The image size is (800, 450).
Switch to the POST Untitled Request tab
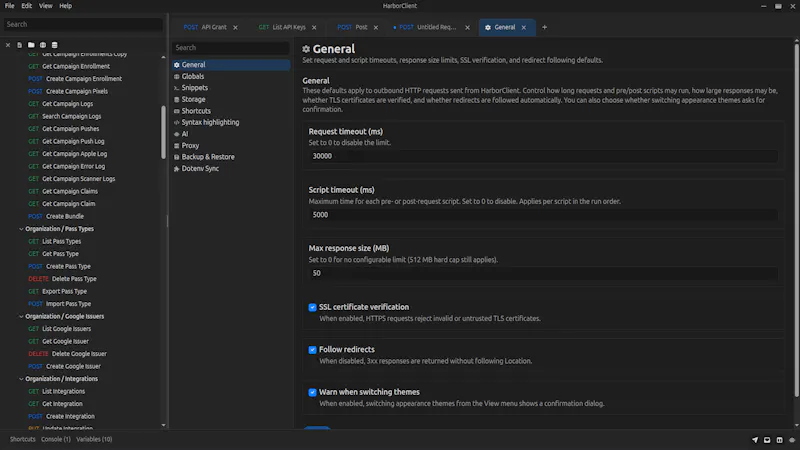tap(426, 28)
